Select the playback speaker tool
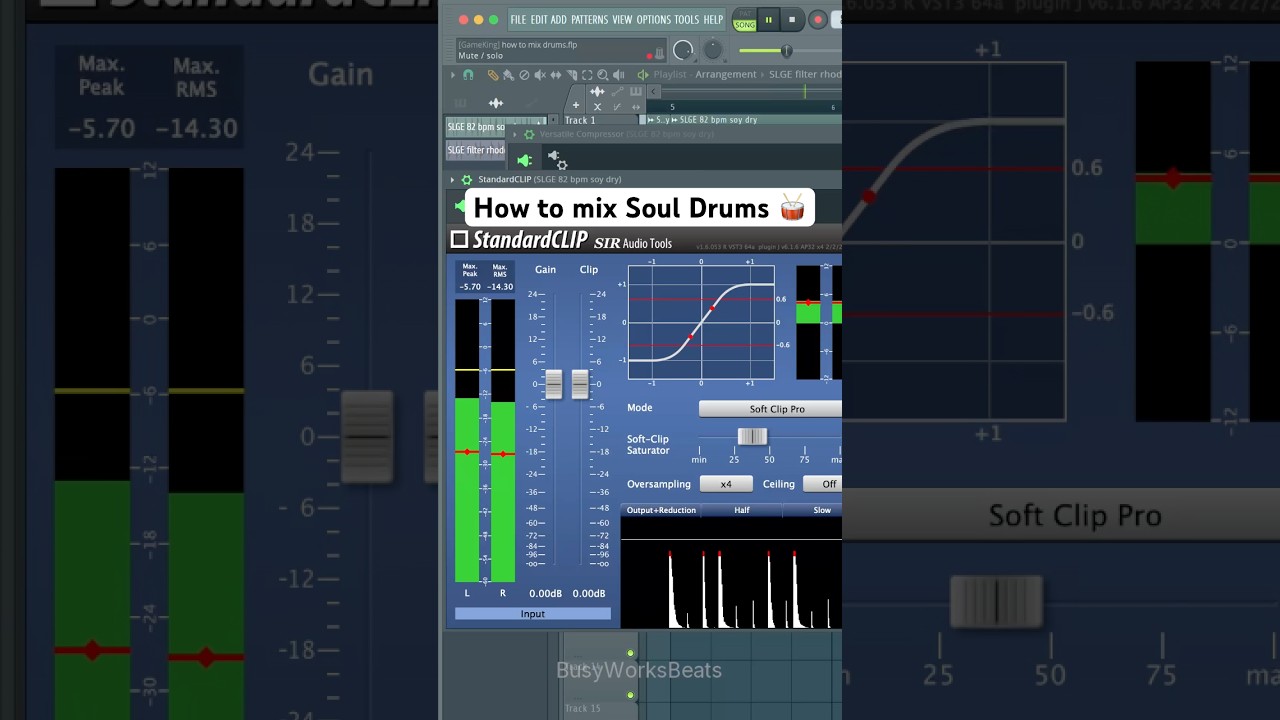Image resolution: width=1280 pixels, height=720 pixels. 618,75
